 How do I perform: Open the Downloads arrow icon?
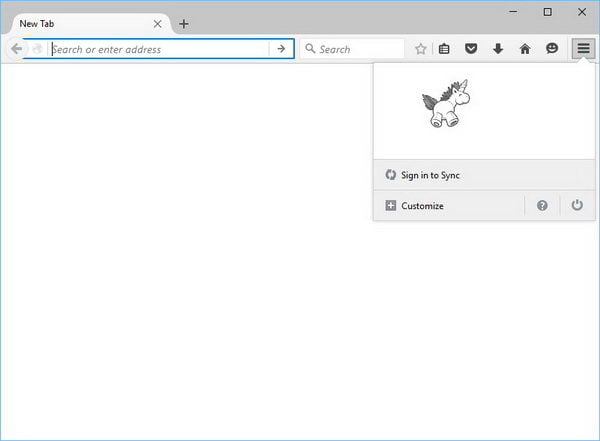coord(498,49)
